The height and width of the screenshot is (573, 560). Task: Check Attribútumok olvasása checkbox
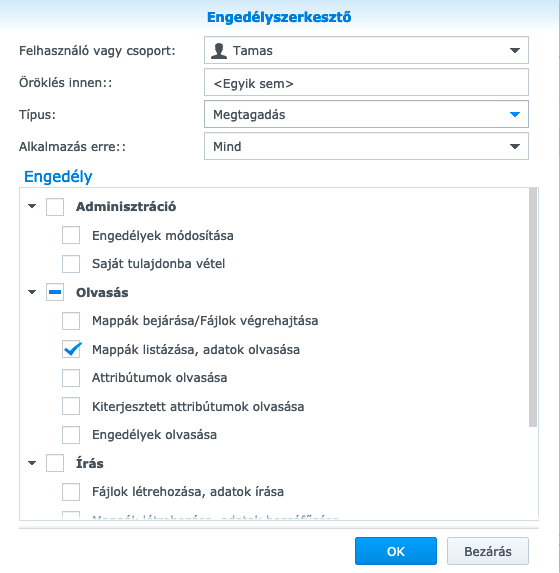[71, 377]
